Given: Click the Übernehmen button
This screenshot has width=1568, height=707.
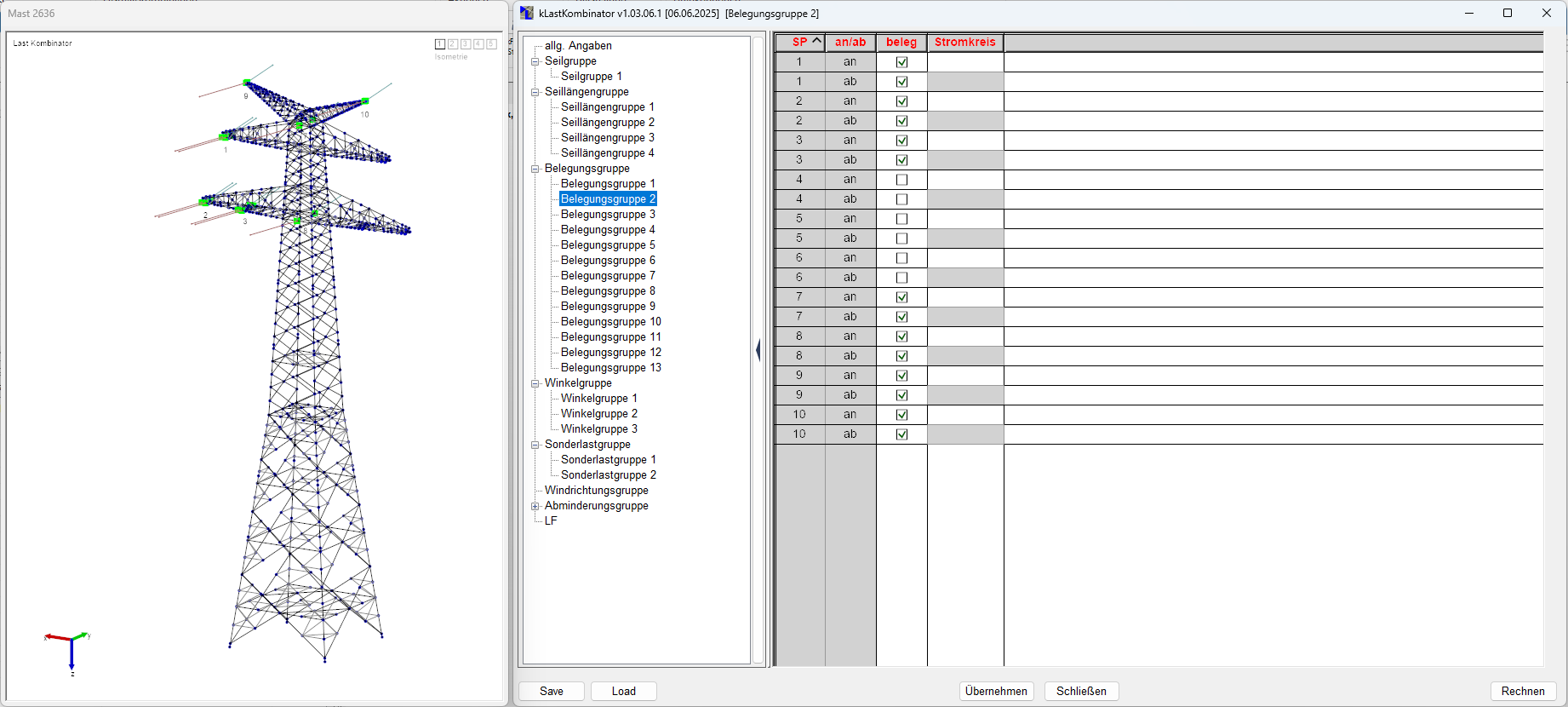Looking at the screenshot, I should point(996,691).
